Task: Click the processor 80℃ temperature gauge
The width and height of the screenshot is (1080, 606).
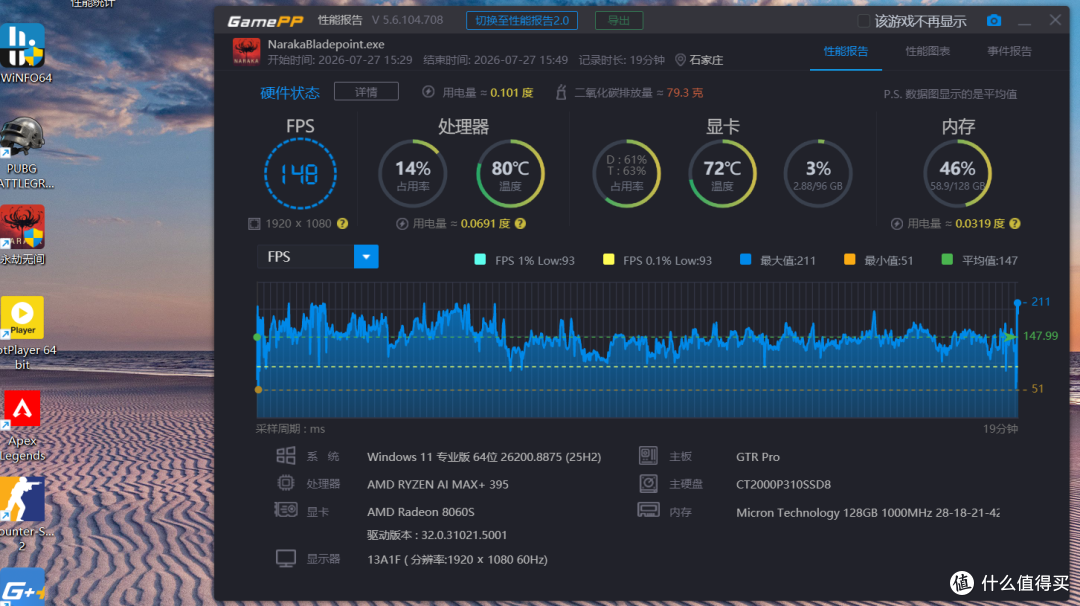Action: tap(510, 174)
